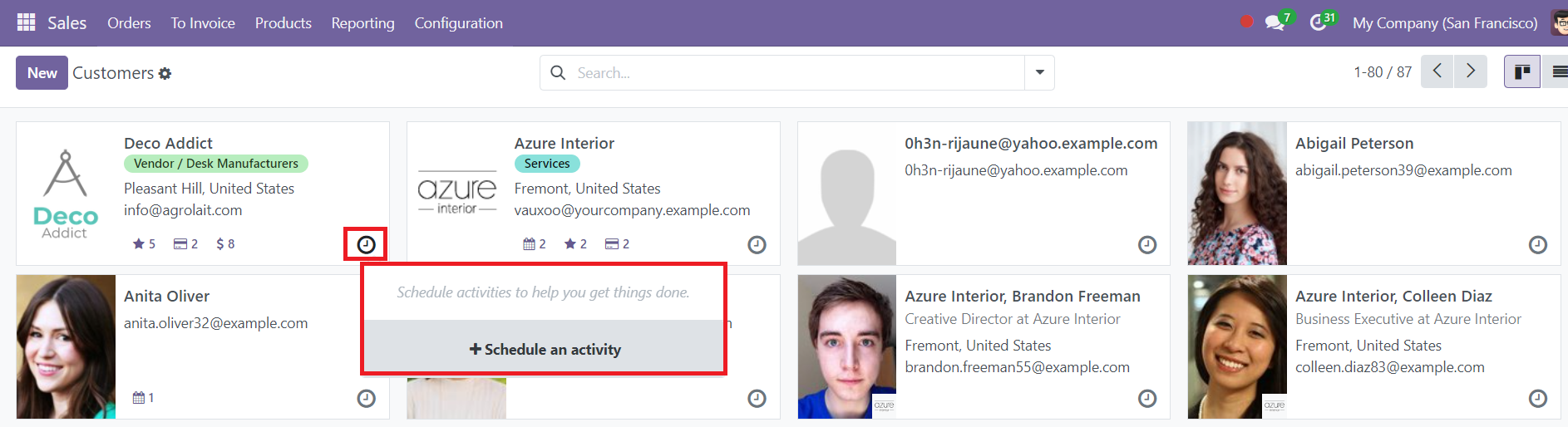Click the Sales app title
The image size is (1568, 427).
click(x=67, y=23)
